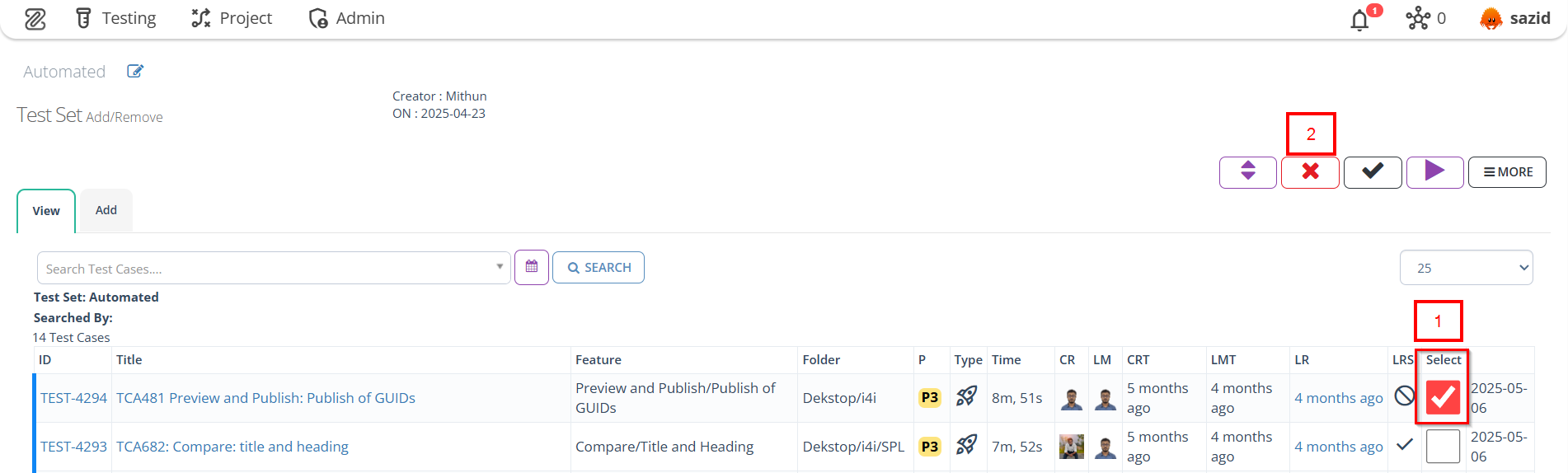
Task: Uncheck the Select checkbox for TEST-4294
Action: [1443, 398]
